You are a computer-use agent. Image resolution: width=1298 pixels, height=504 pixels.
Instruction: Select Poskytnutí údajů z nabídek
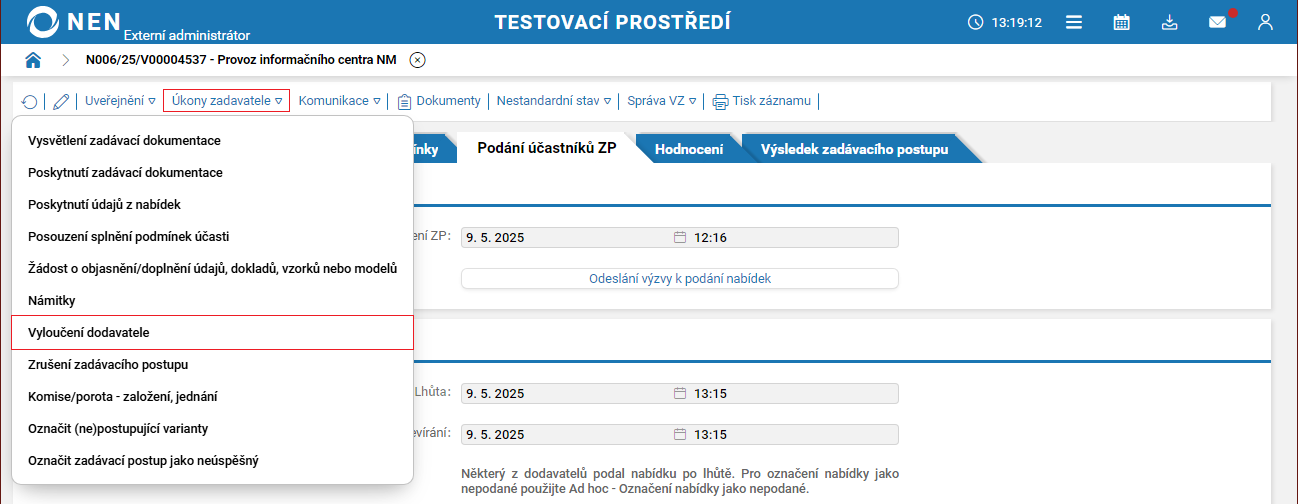point(212,204)
